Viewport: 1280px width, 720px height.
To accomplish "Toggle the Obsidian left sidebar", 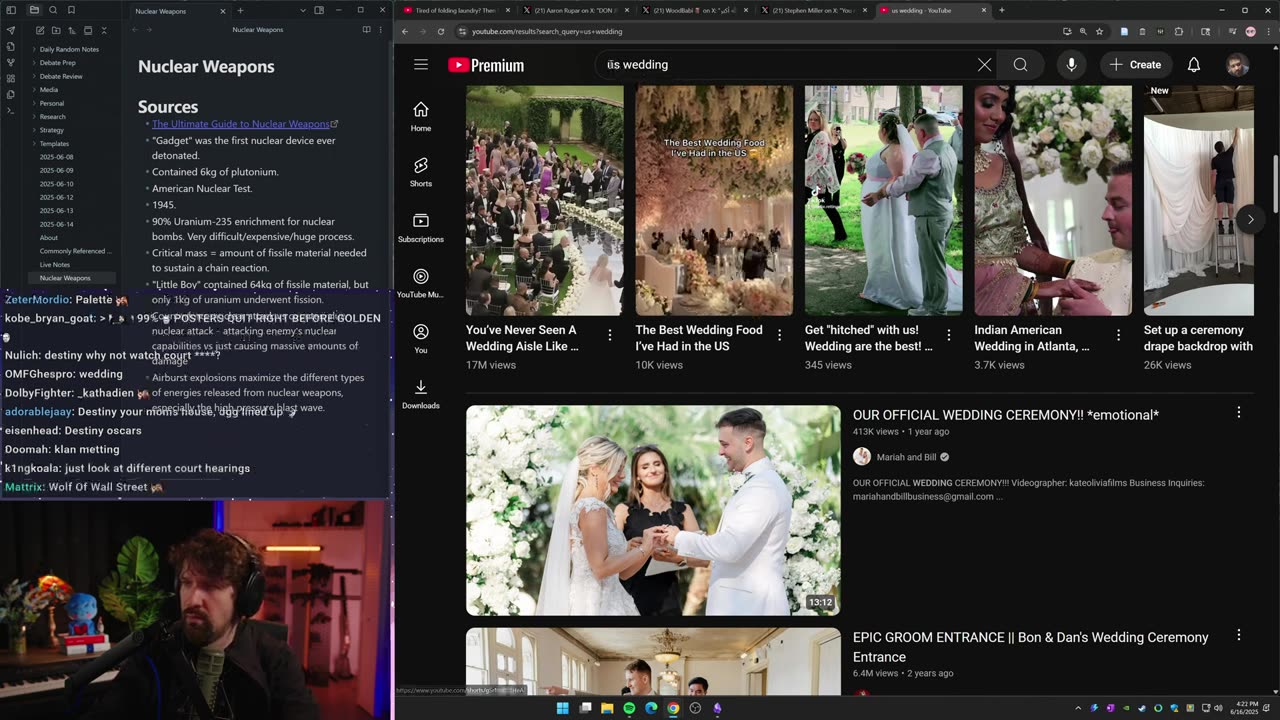I will pos(11,10).
